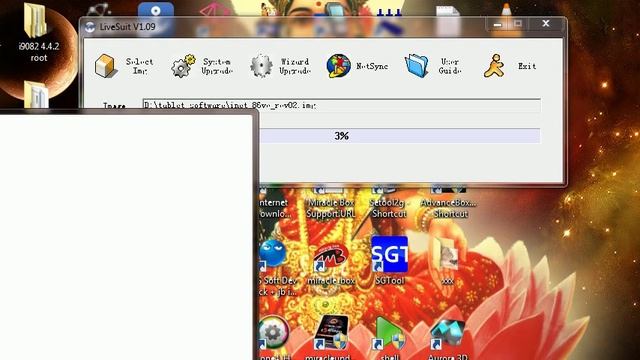
Task: Open the miracleund desktop shortcut
Action: [330, 338]
